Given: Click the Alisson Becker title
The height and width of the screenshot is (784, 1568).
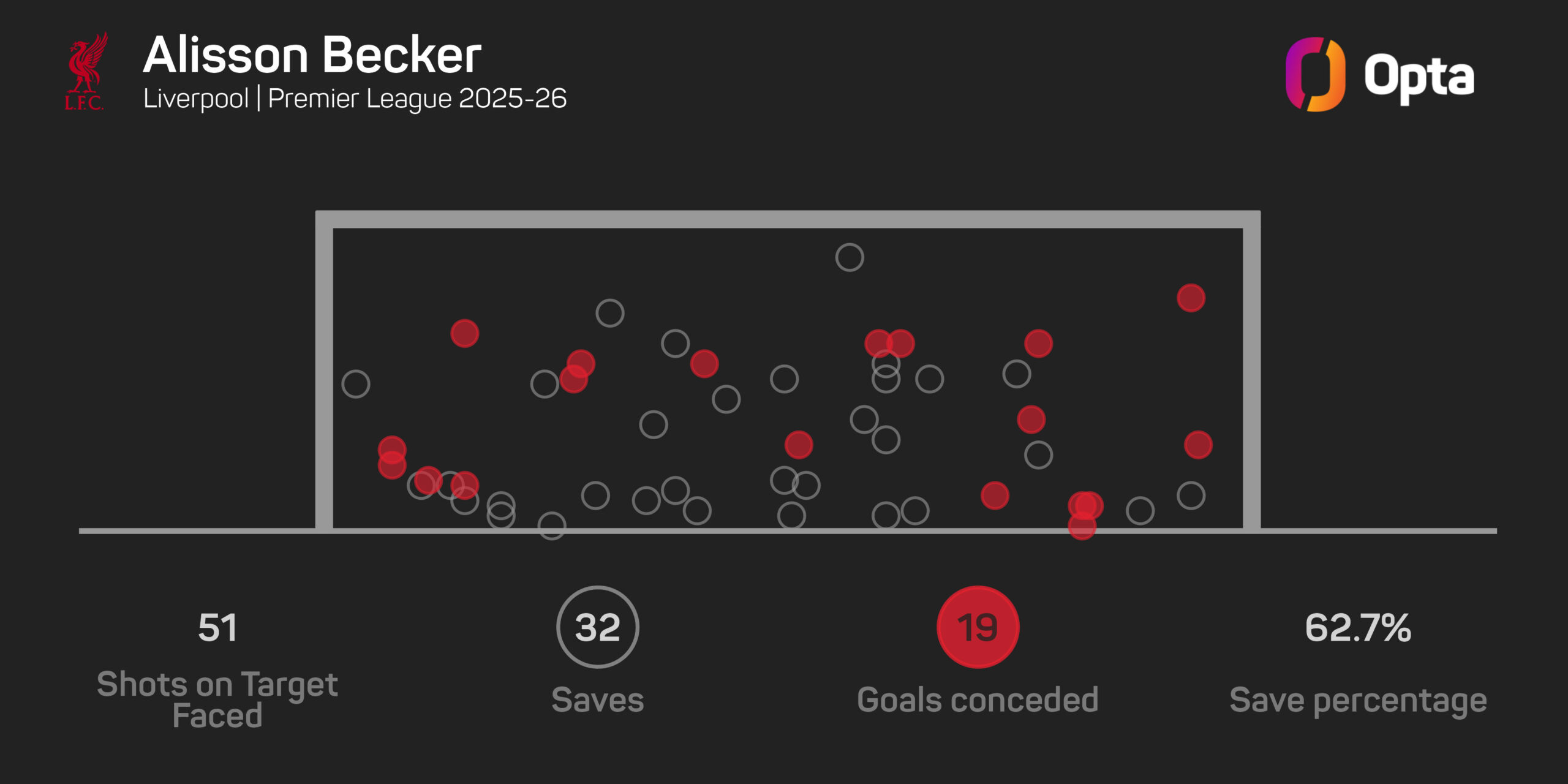Looking at the screenshot, I should pyautogui.click(x=312, y=55).
